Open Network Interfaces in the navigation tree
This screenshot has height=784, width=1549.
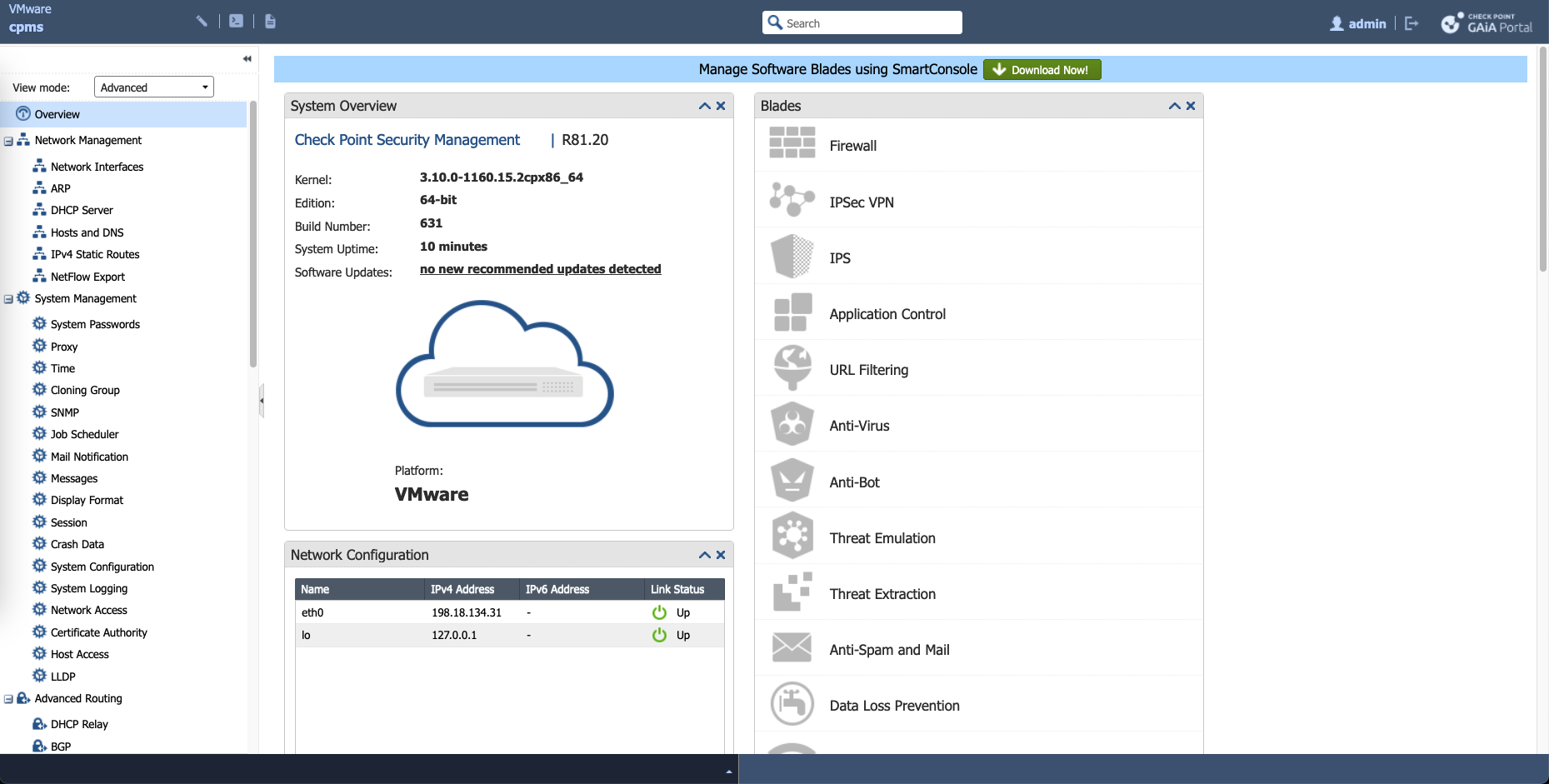click(97, 167)
